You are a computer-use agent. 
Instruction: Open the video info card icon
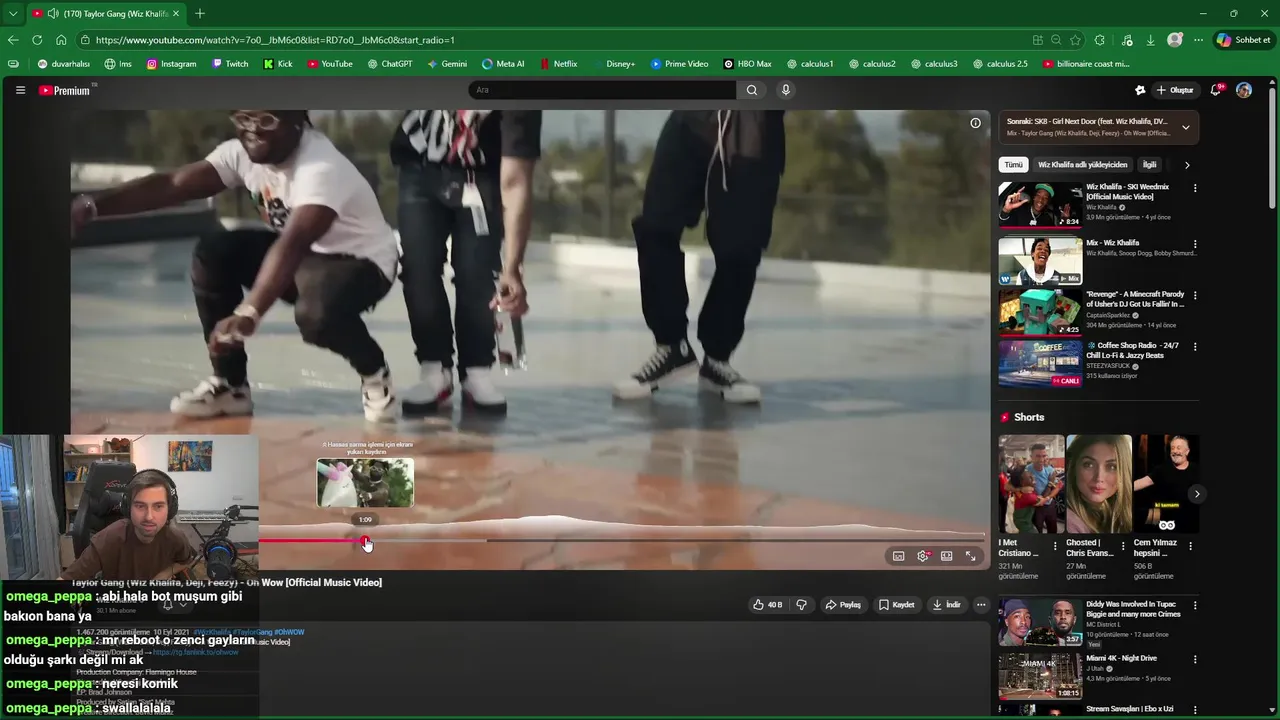975,123
